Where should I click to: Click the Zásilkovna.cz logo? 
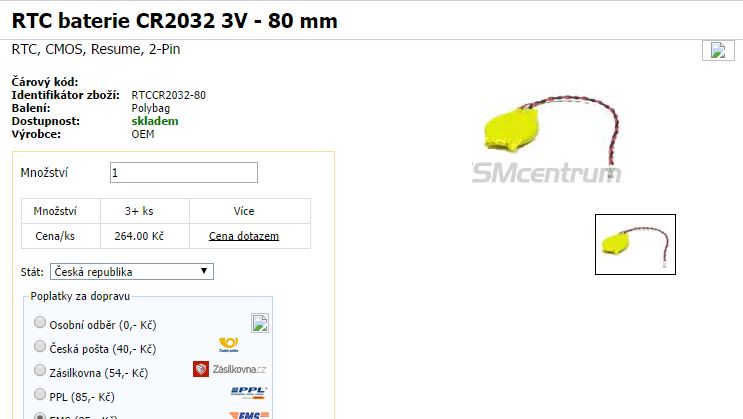(x=230, y=369)
